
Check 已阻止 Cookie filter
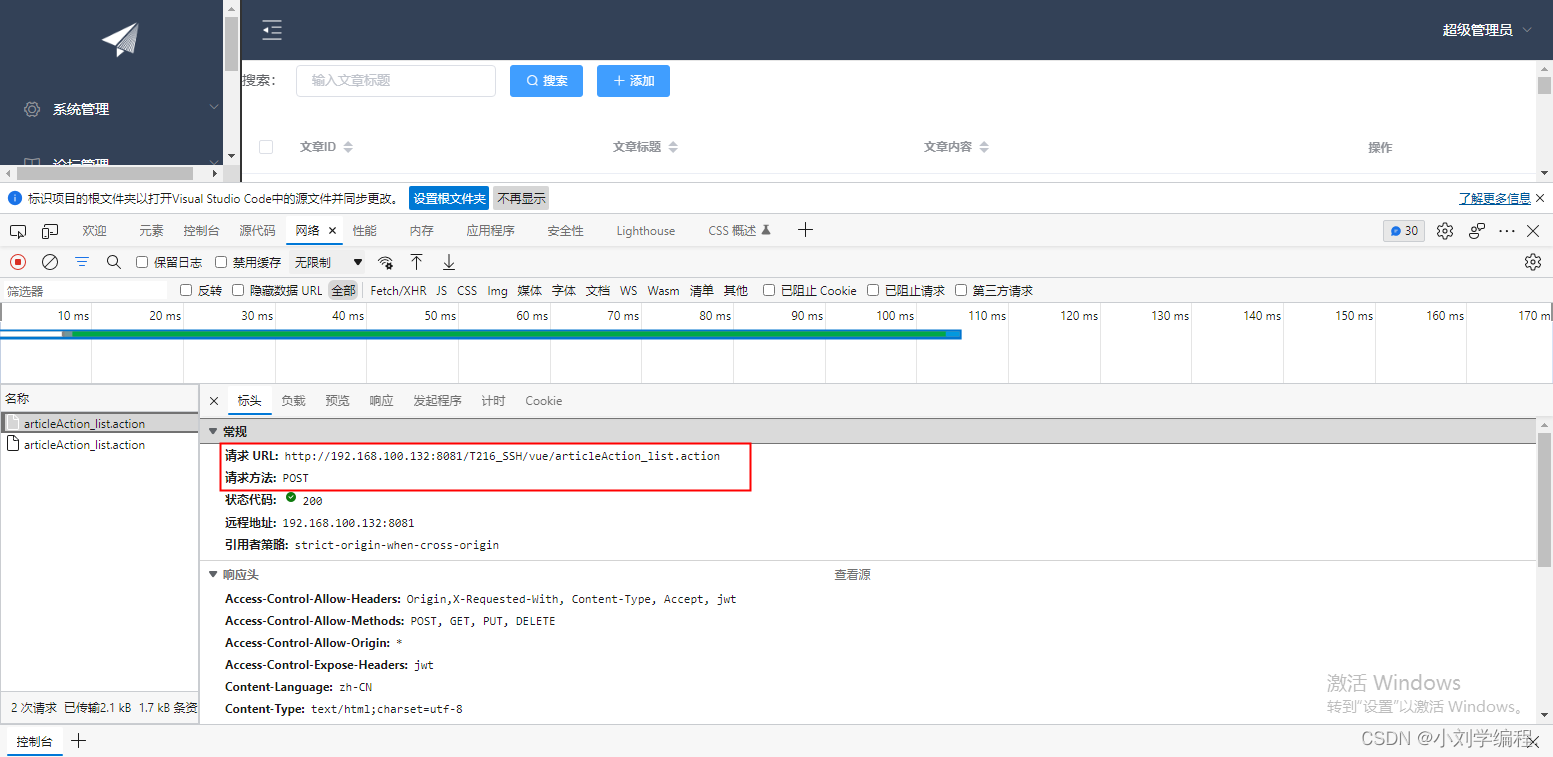(769, 290)
